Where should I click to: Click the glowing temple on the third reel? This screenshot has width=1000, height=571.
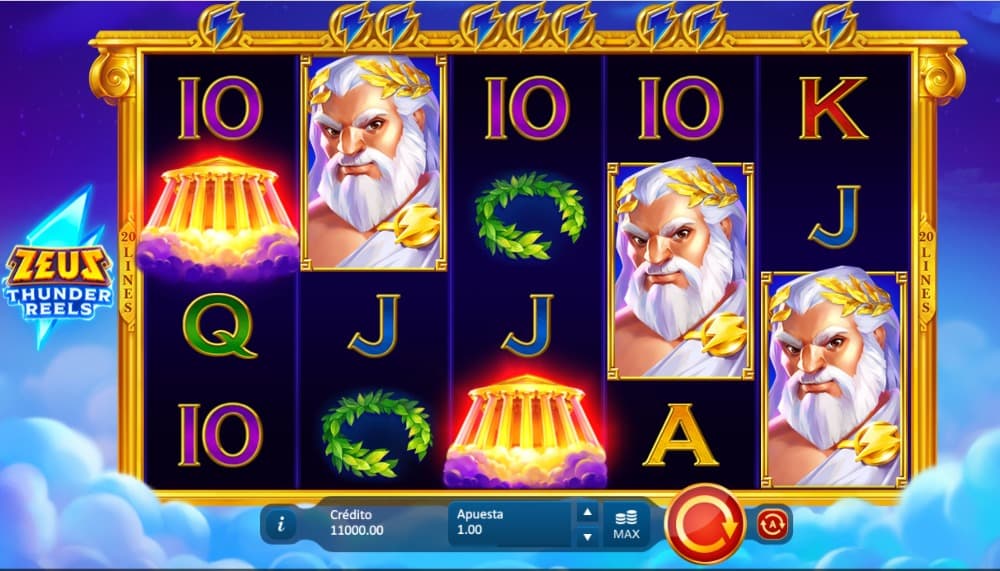pyautogui.click(x=526, y=432)
